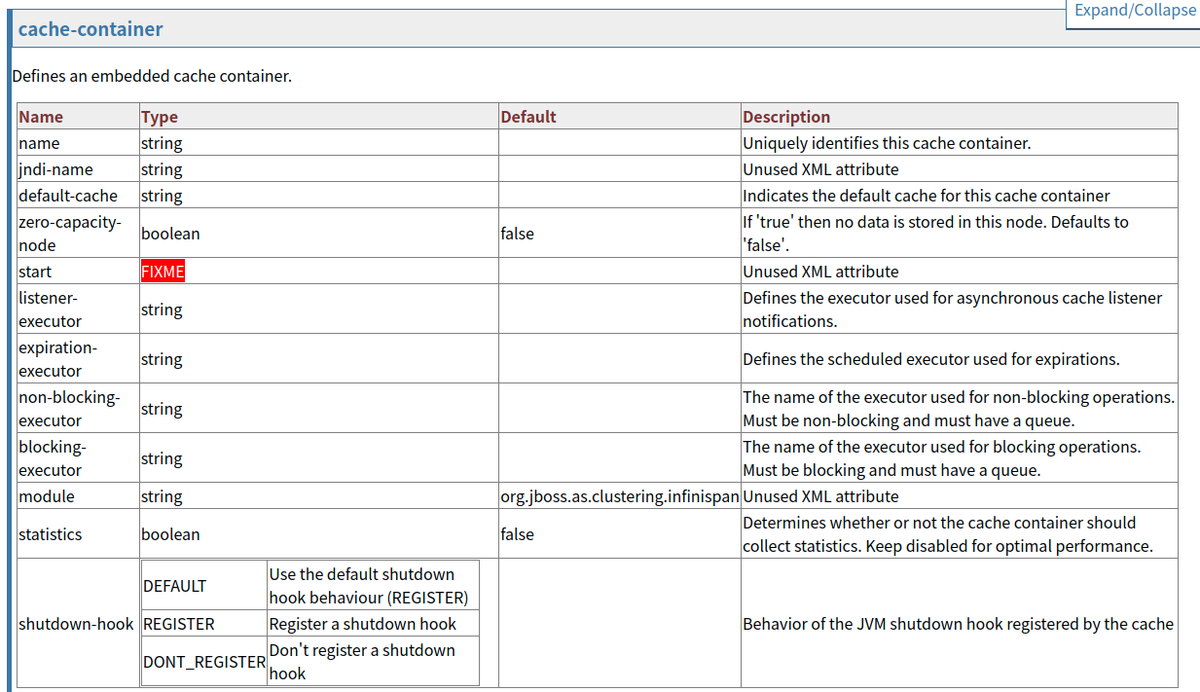Click 'Unused XML attribute' in module row
The image size is (1200, 692).
tap(821, 497)
